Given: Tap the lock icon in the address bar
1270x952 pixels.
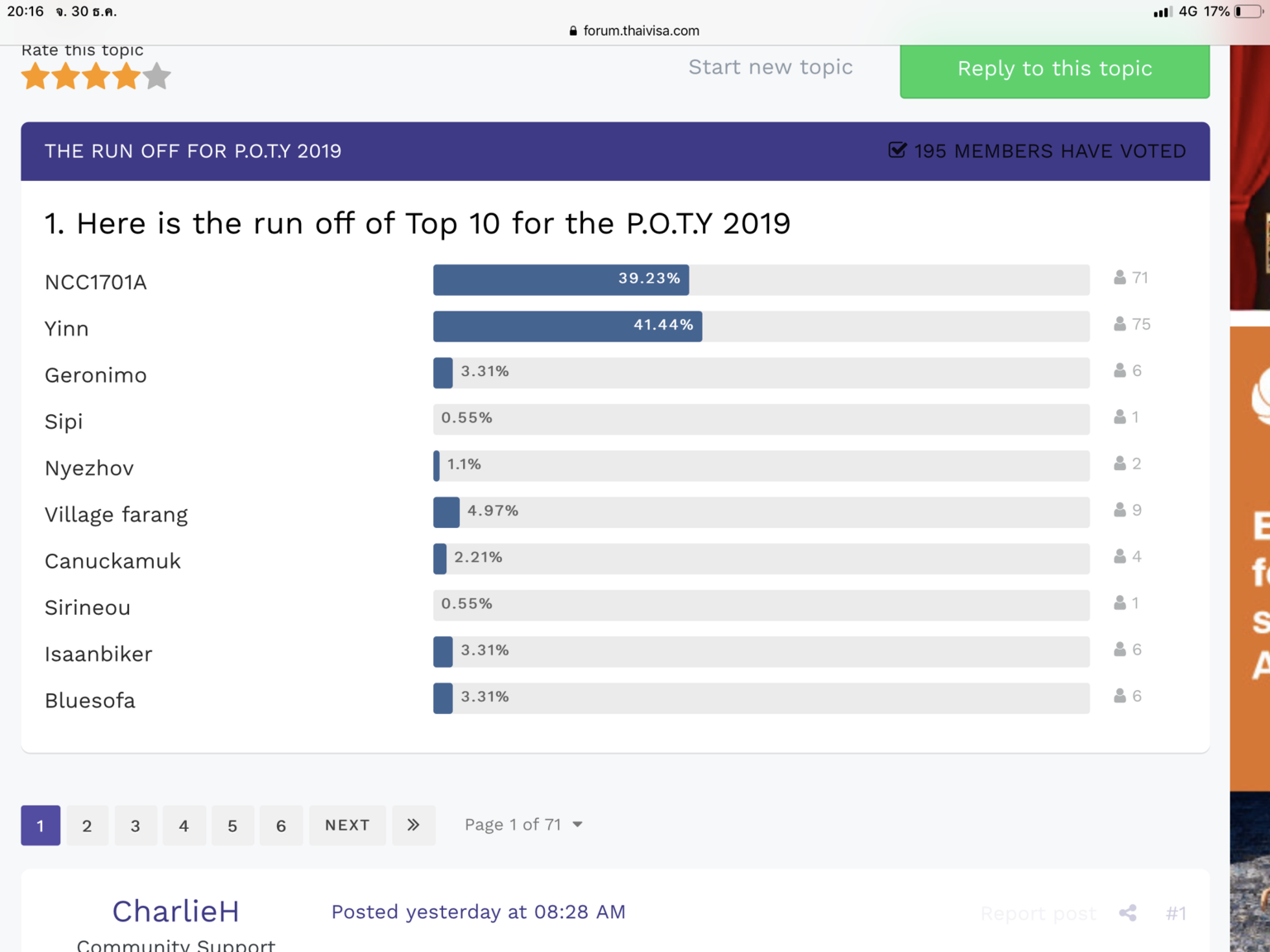Looking at the screenshot, I should (573, 31).
